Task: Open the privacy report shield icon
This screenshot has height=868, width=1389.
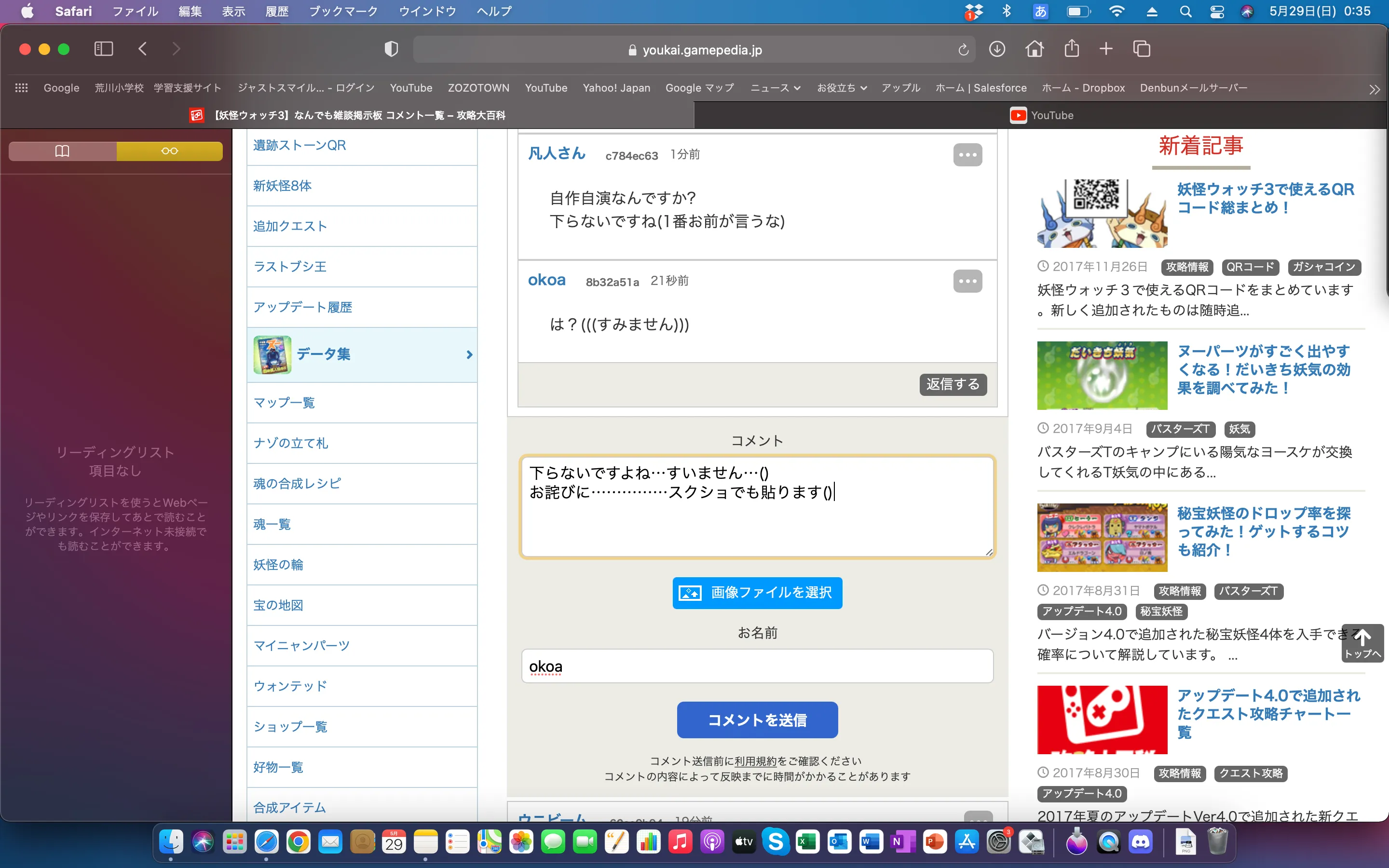Action: pos(391,49)
